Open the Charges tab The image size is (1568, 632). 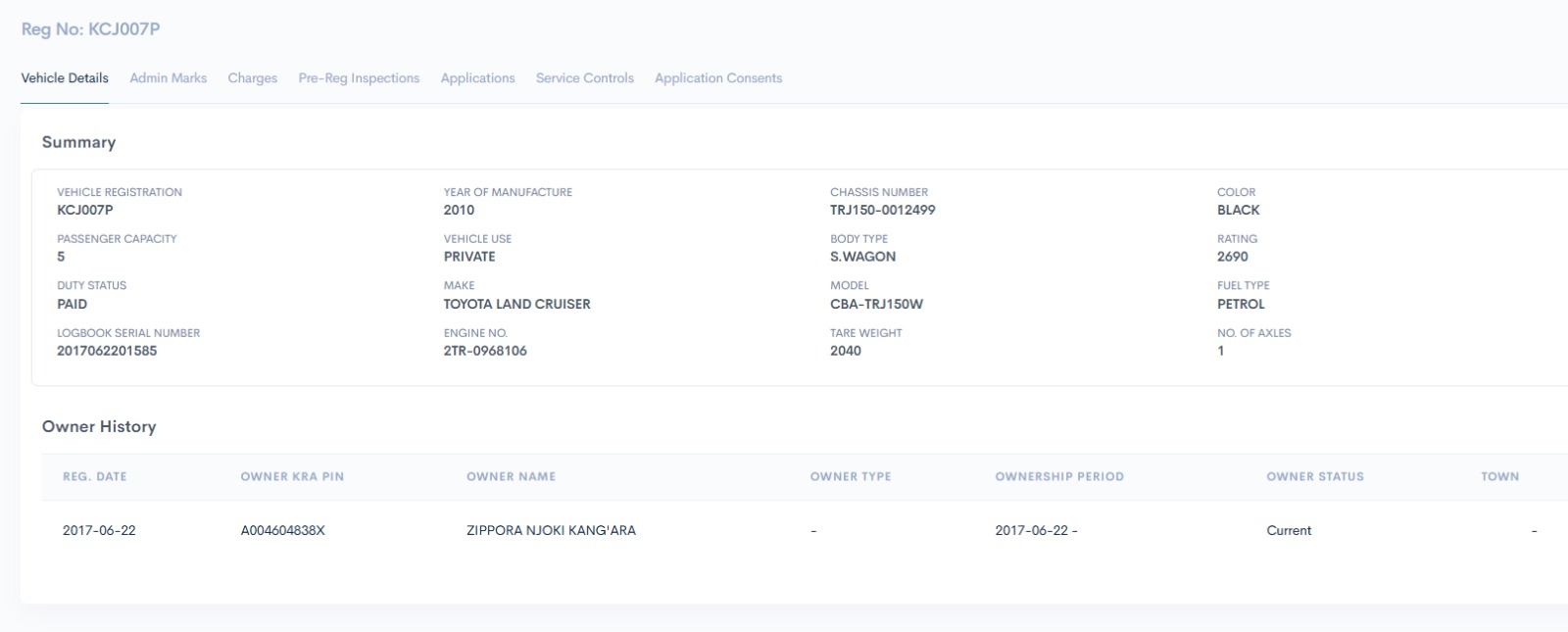(252, 78)
